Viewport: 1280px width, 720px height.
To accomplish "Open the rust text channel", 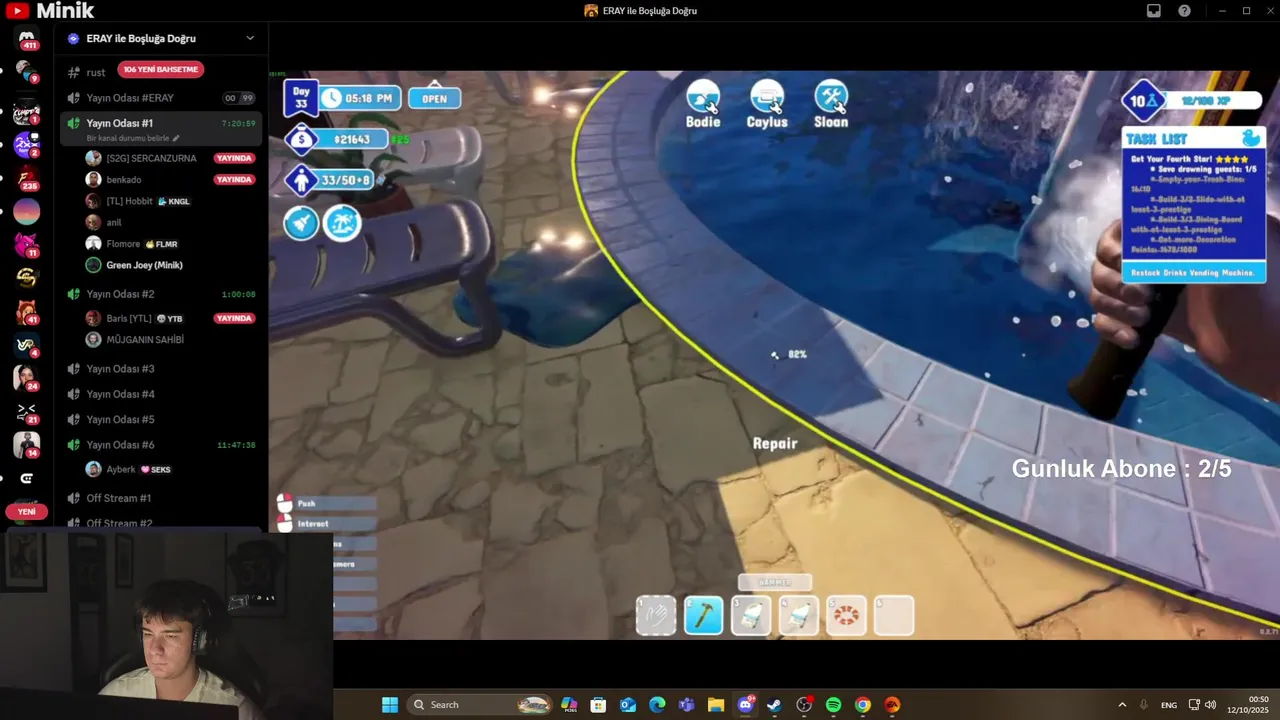I will point(95,72).
